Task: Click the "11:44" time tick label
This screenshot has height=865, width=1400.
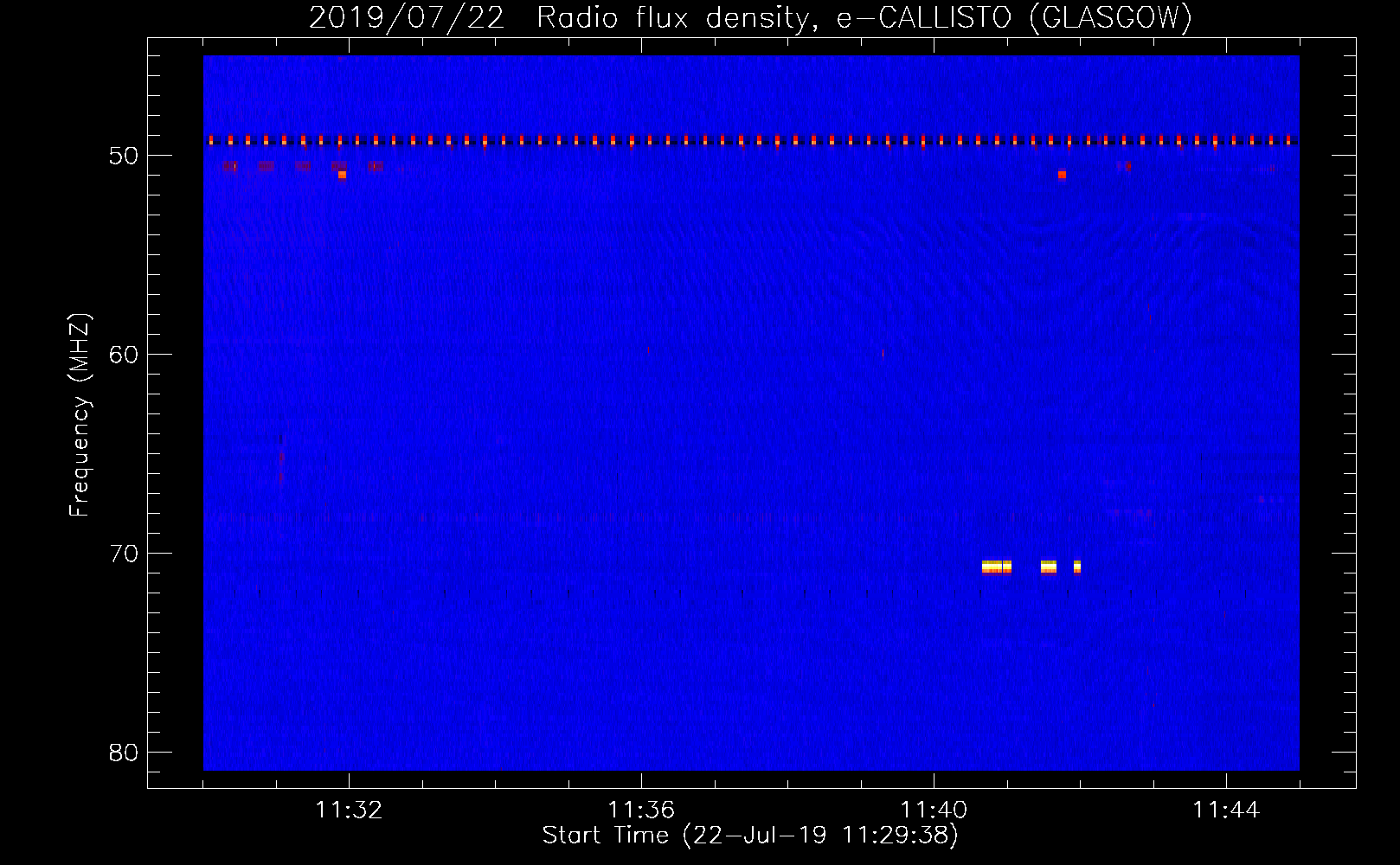Action: 1226,810
